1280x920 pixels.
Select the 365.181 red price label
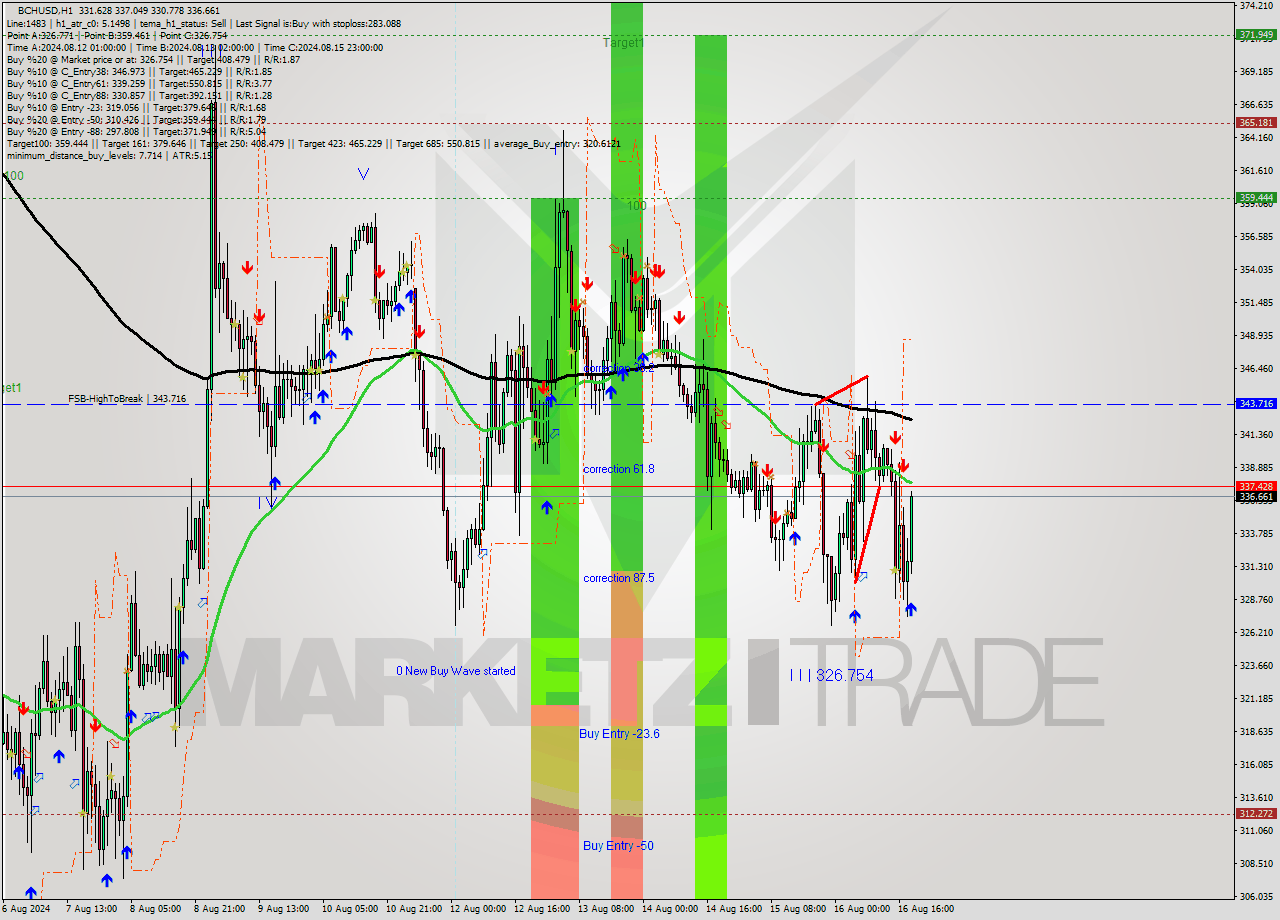tap(1256, 123)
